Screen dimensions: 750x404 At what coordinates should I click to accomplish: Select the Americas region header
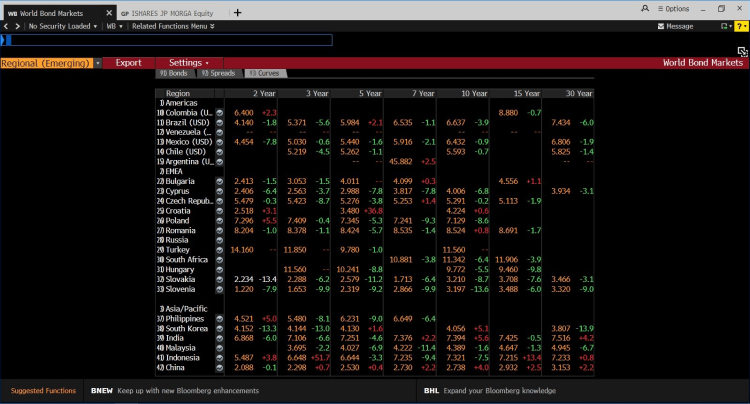[x=179, y=103]
